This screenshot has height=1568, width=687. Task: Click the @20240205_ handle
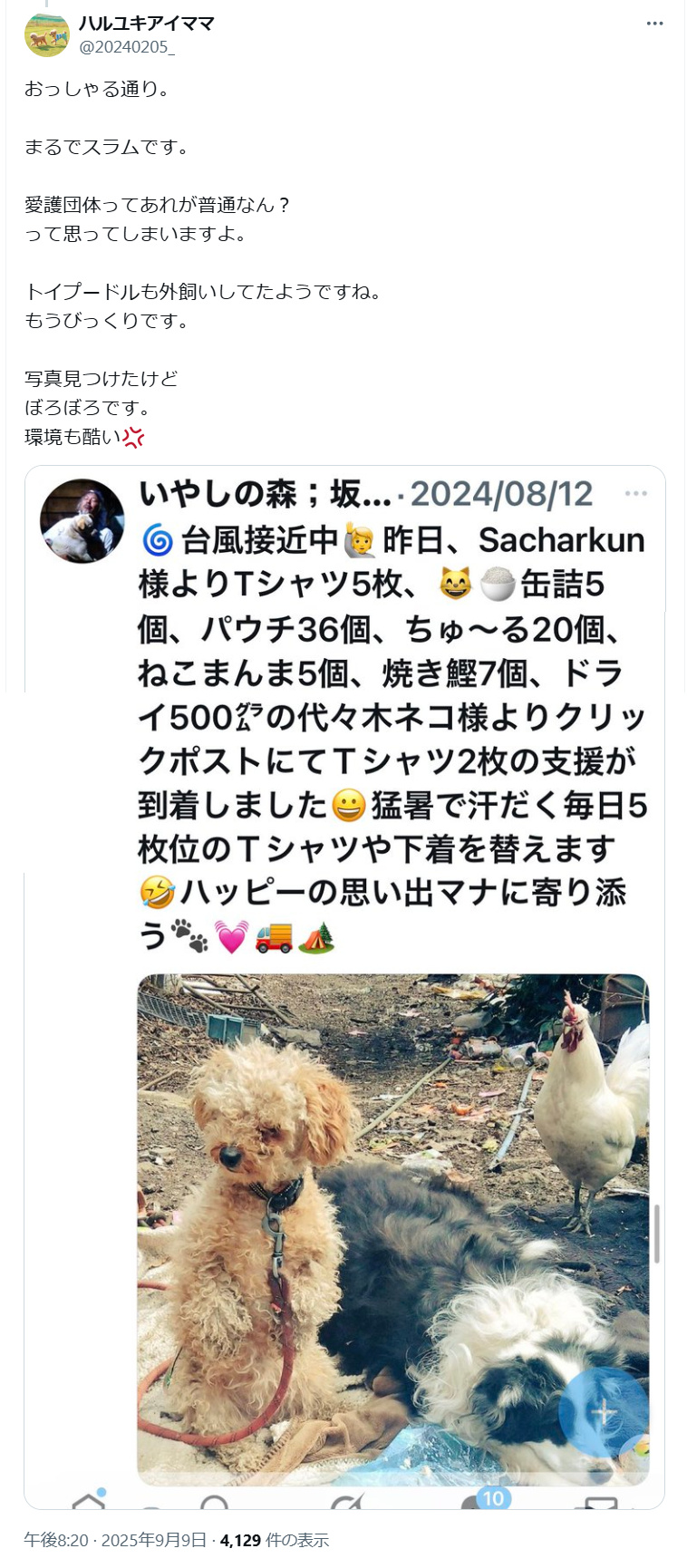(127, 47)
